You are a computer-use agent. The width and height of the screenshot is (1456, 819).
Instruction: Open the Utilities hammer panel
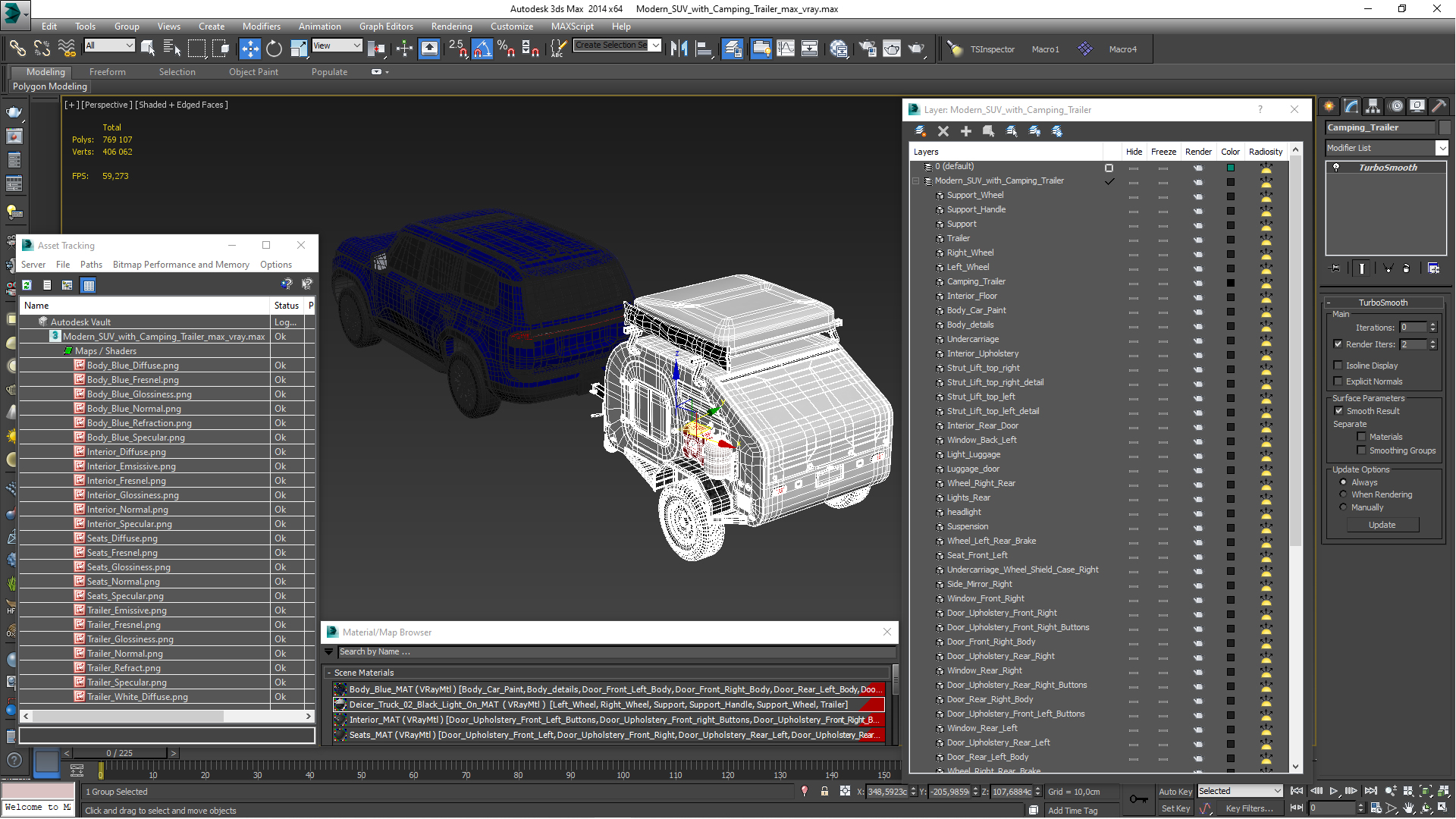coord(1439,106)
